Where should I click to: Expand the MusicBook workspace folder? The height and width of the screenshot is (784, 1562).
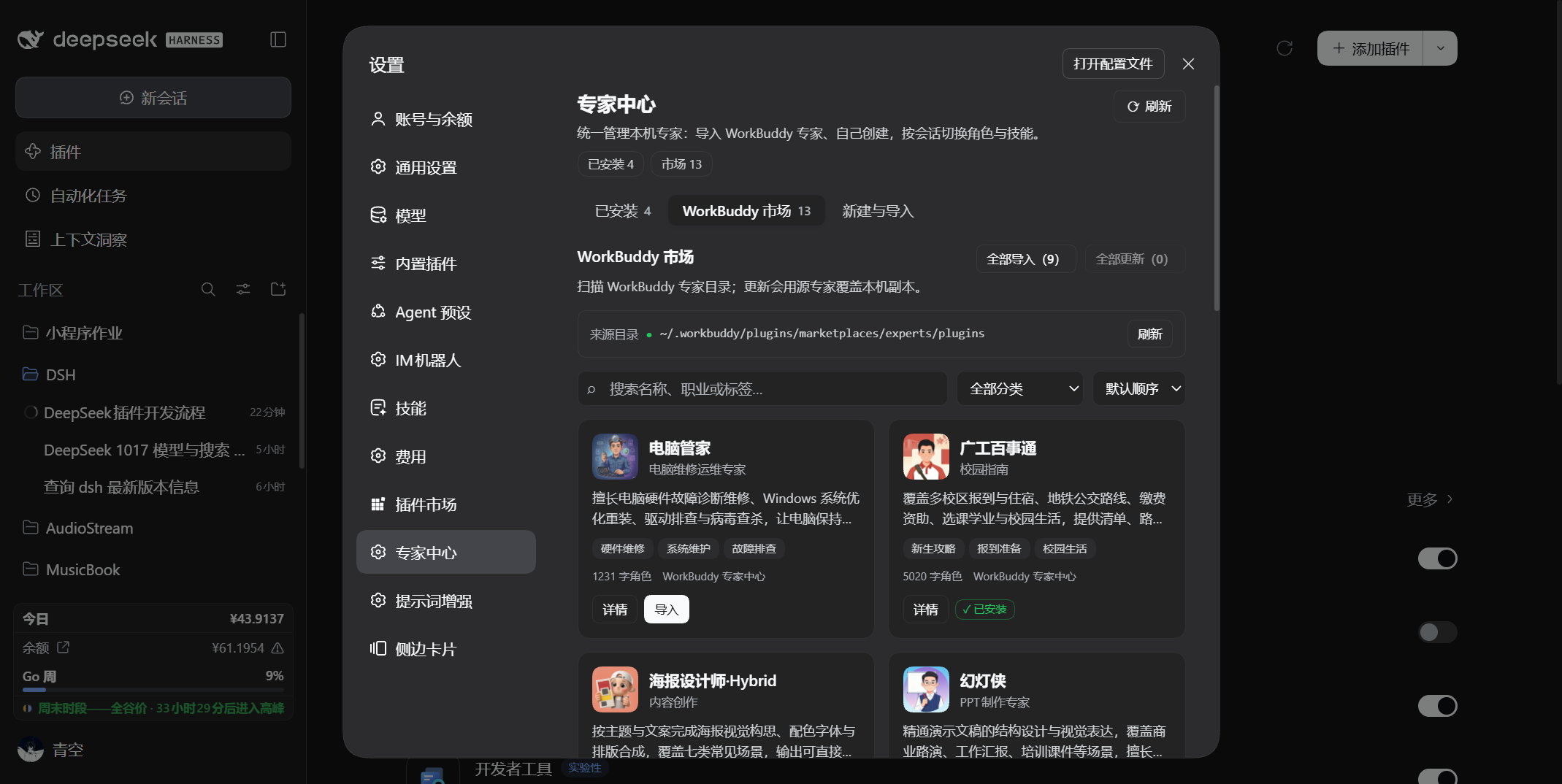(x=153, y=569)
